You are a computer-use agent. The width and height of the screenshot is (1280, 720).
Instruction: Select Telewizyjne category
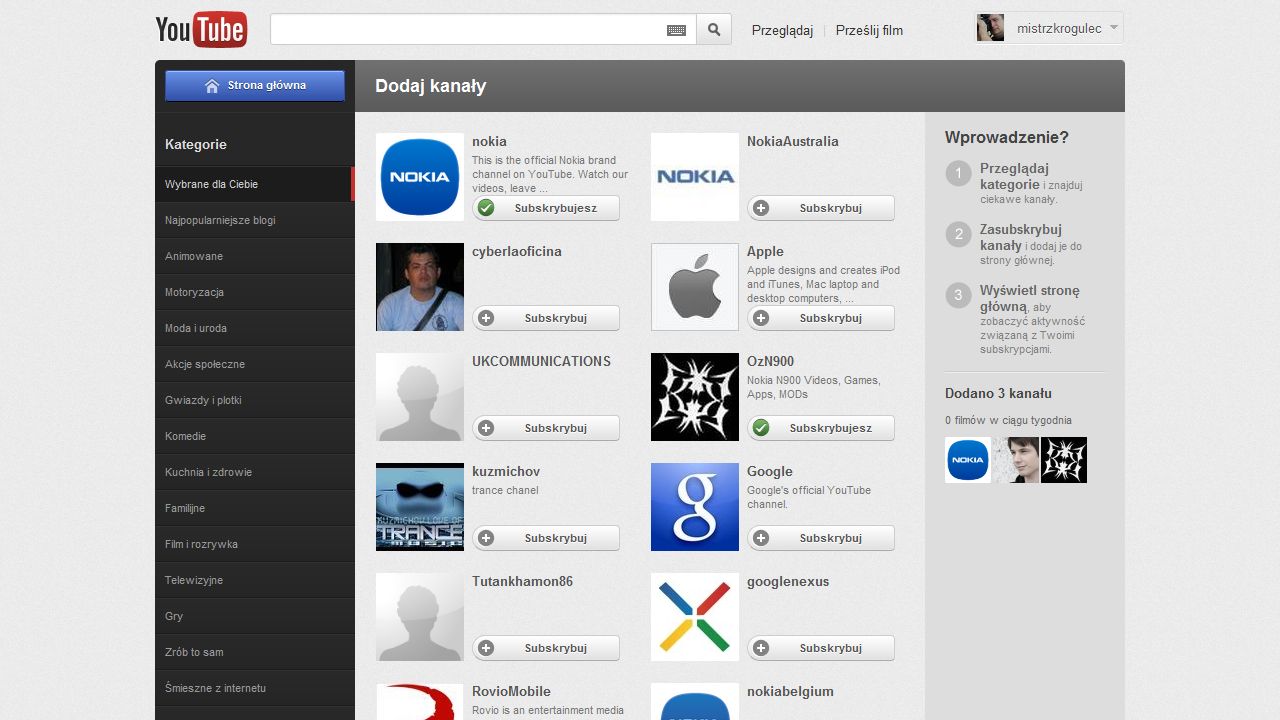tap(255, 580)
